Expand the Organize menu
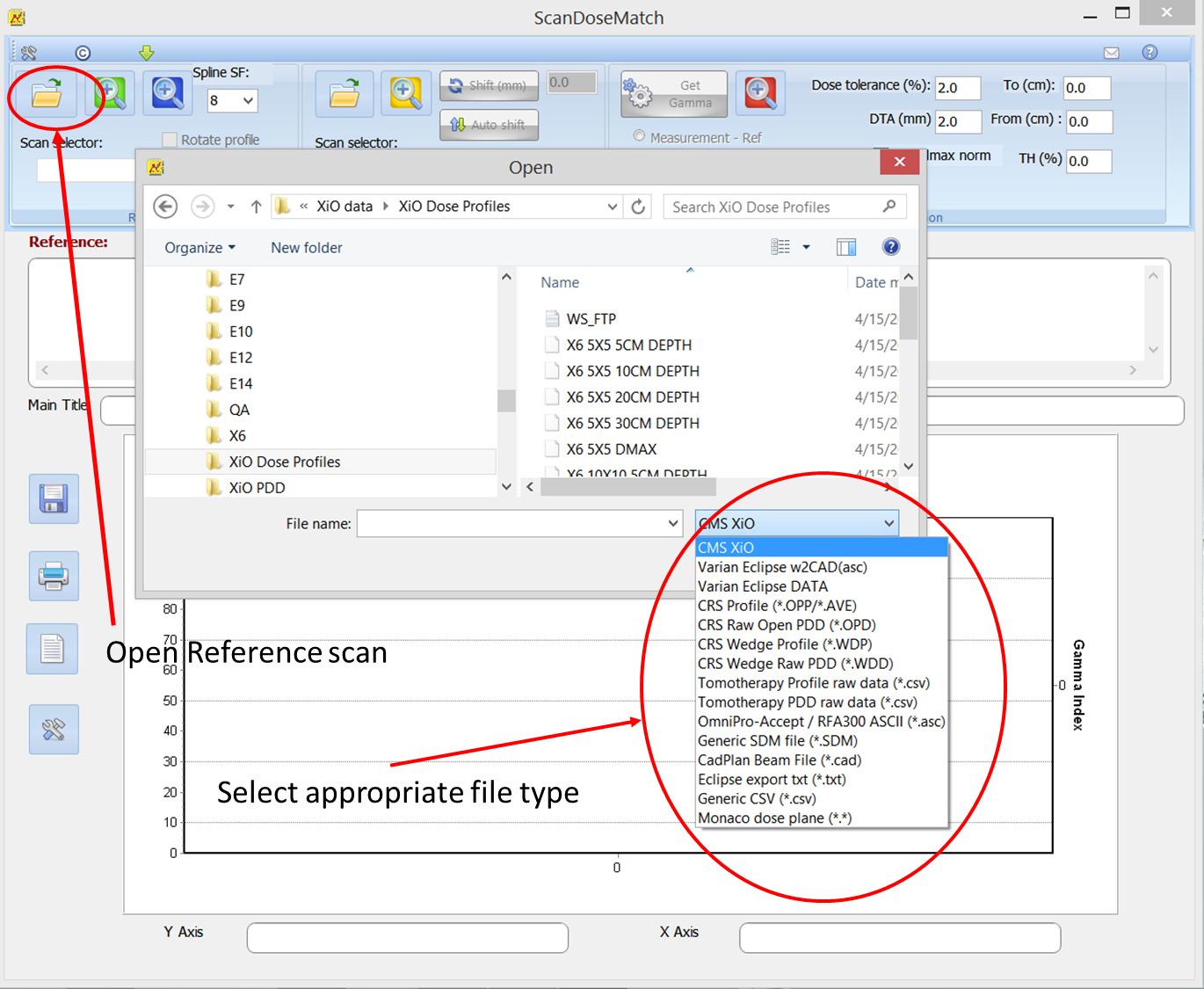The width and height of the screenshot is (1204, 989). pyautogui.click(x=199, y=248)
